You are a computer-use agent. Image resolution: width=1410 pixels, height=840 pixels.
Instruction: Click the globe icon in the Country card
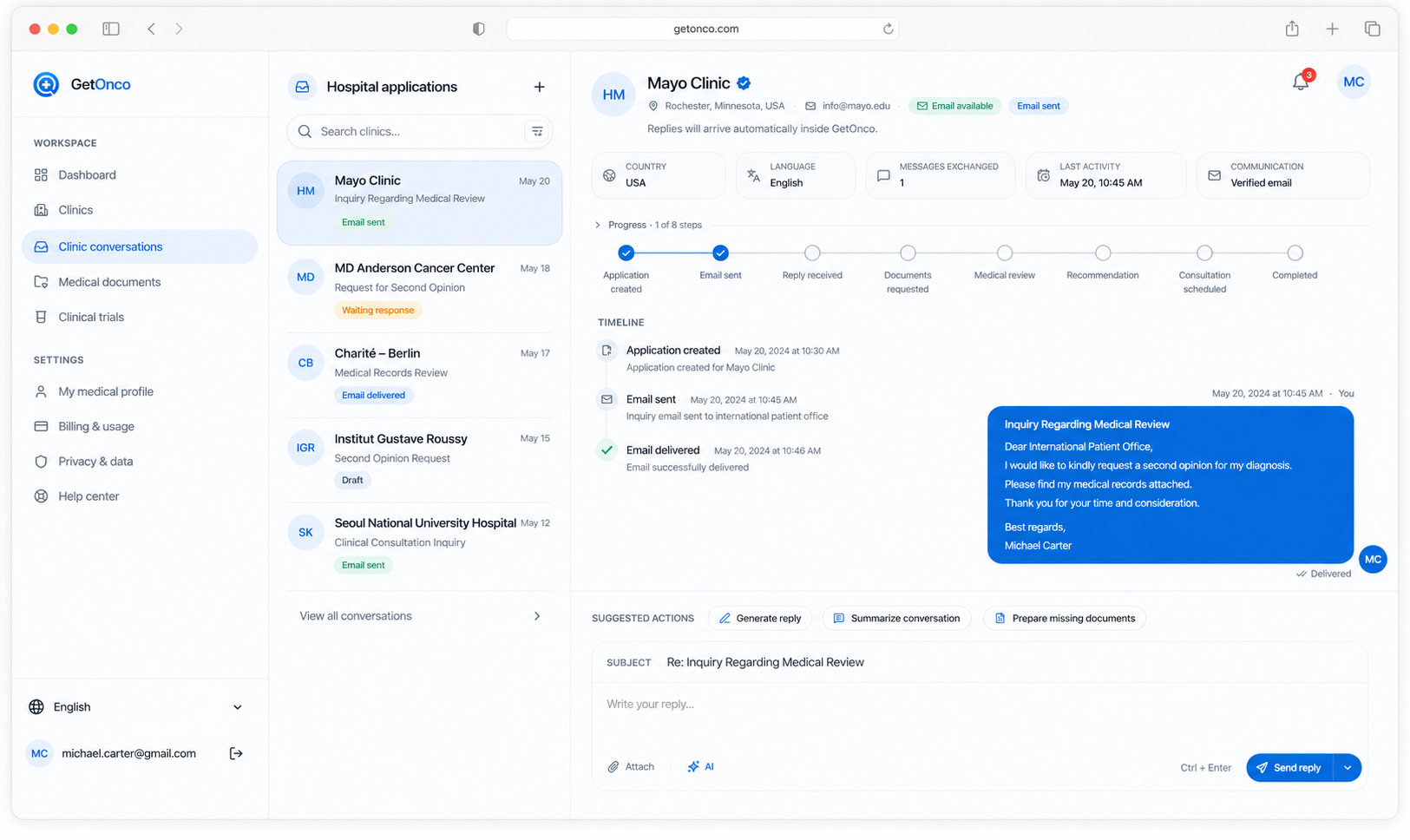click(609, 175)
